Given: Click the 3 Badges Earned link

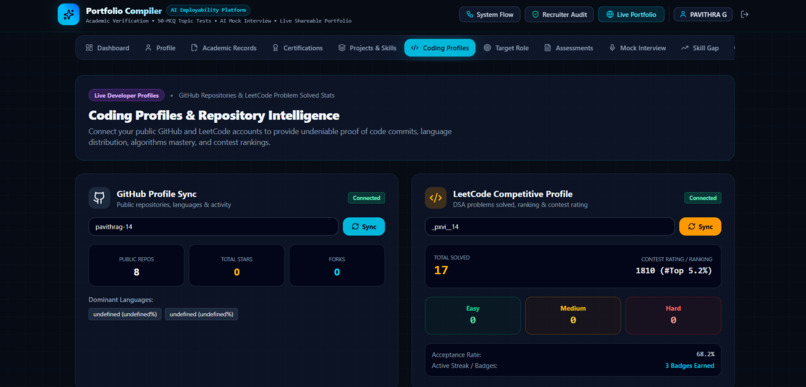Looking at the screenshot, I should [690, 366].
